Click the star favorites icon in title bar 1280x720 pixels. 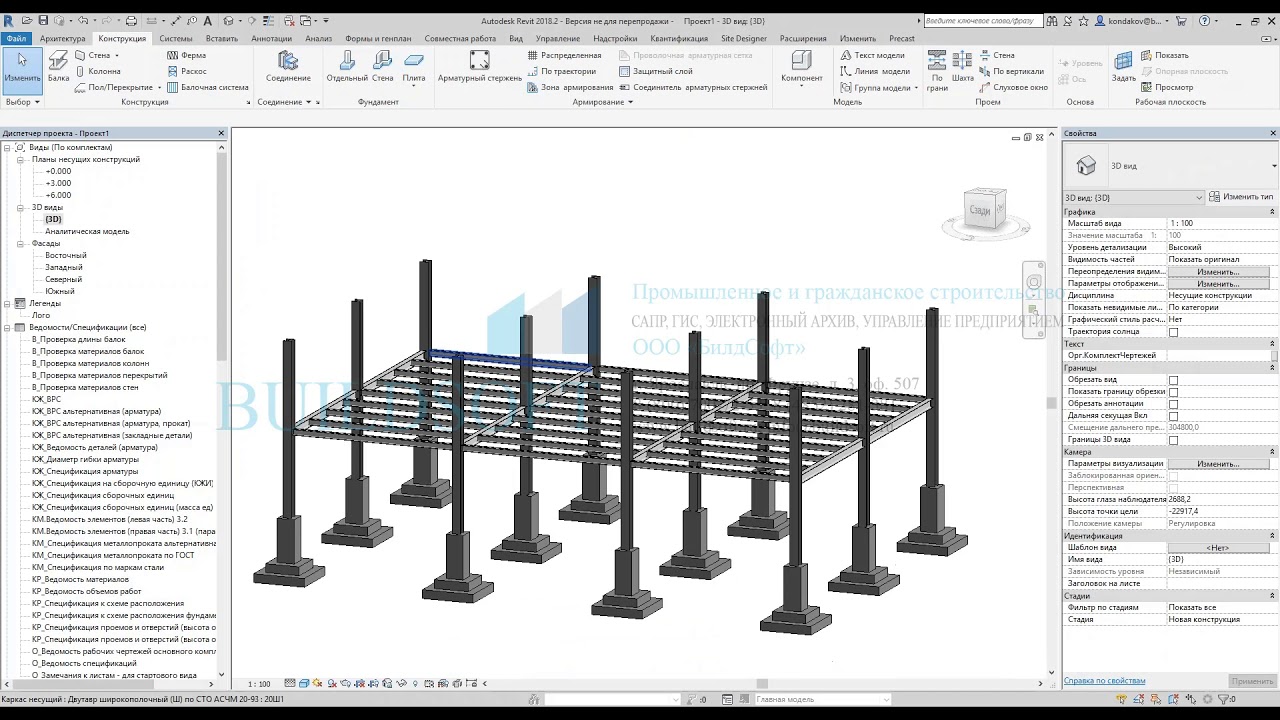pos(1083,20)
